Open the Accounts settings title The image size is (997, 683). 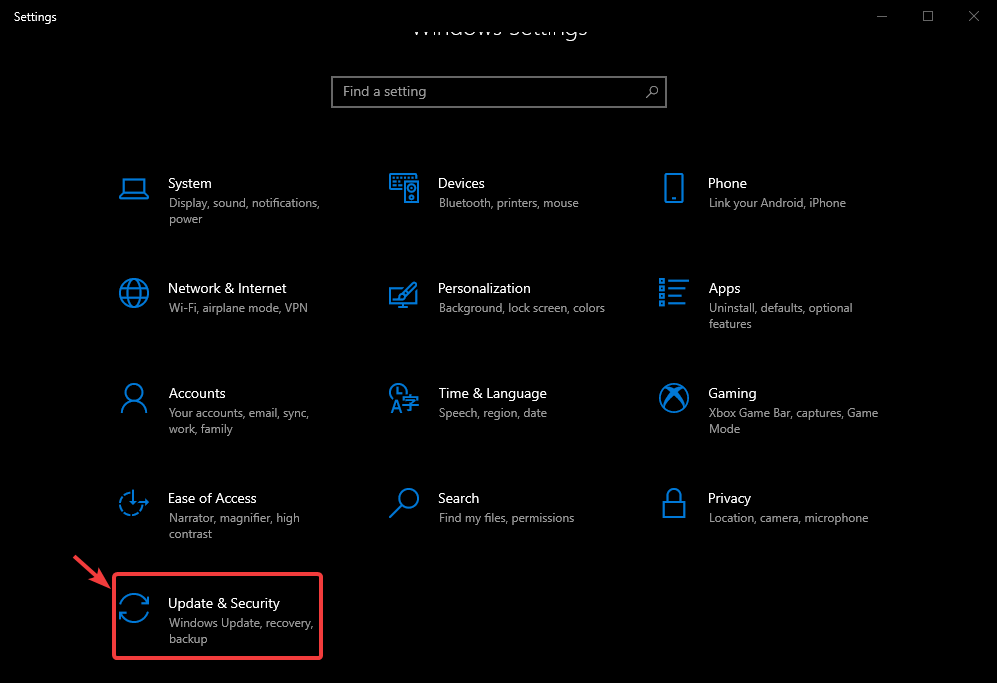click(197, 393)
